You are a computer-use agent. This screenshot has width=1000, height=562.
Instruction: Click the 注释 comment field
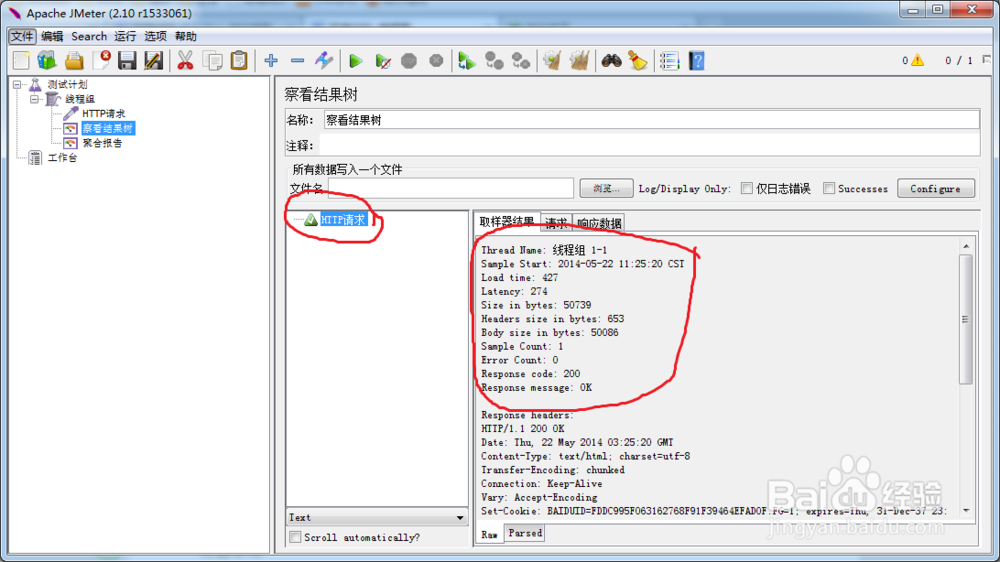click(x=651, y=145)
